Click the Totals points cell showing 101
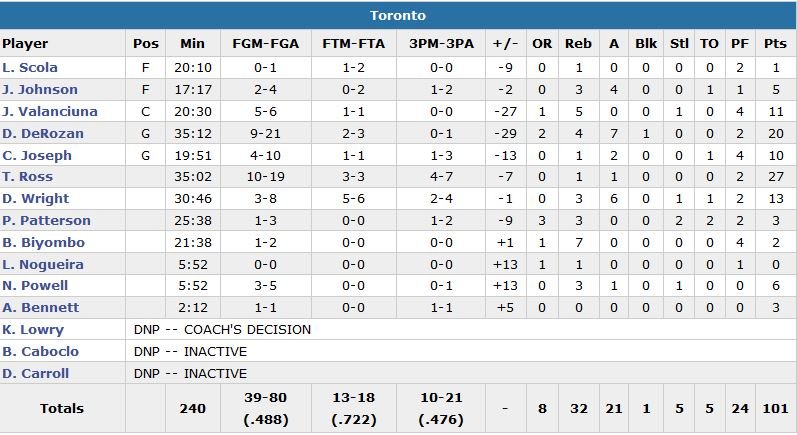 pyautogui.click(x=775, y=409)
